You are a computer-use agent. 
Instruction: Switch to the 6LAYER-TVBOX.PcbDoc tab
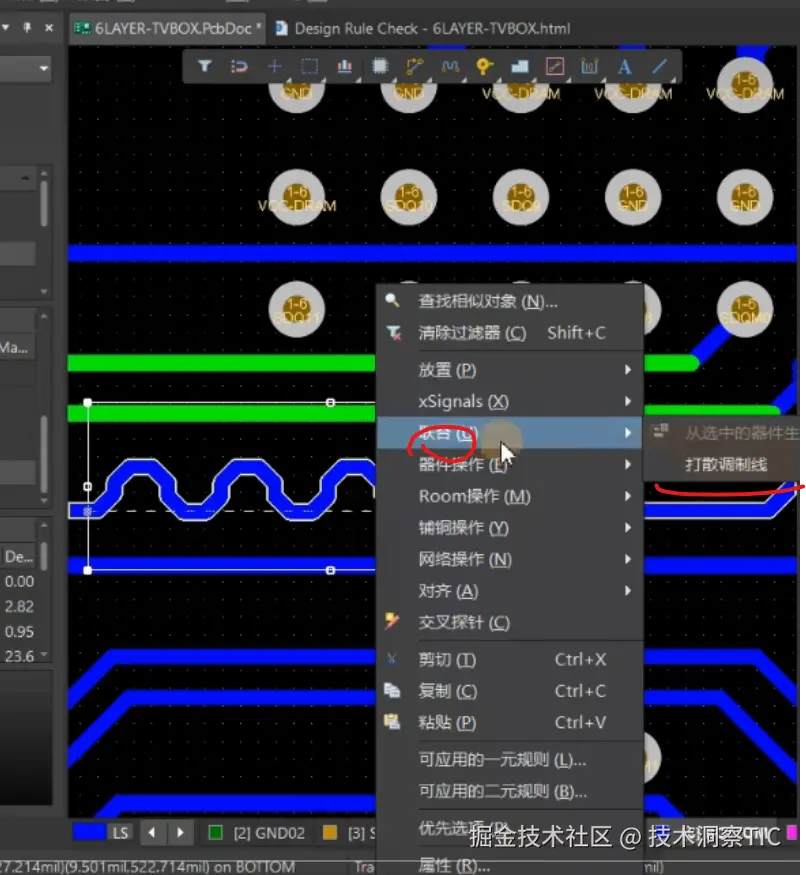[168, 28]
